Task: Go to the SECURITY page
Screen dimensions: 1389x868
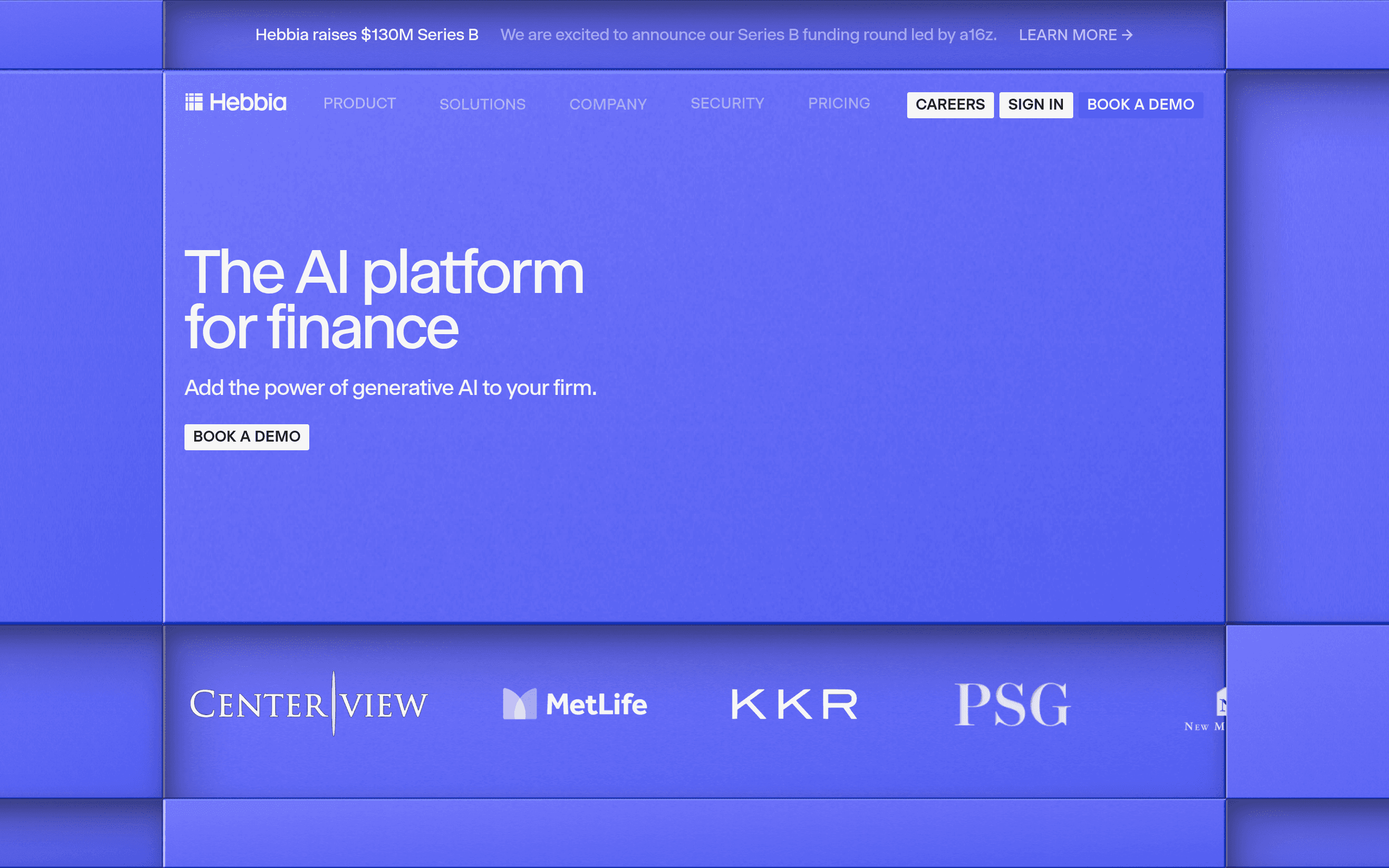Action: point(727,103)
